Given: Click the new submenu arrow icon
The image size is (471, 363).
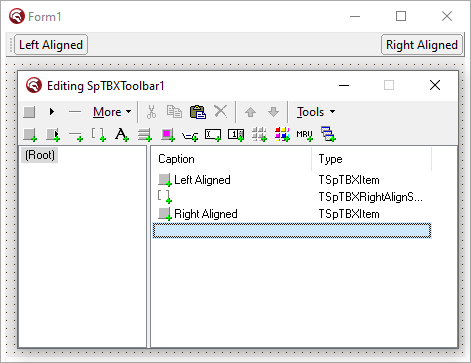Looking at the screenshot, I should (52, 112).
